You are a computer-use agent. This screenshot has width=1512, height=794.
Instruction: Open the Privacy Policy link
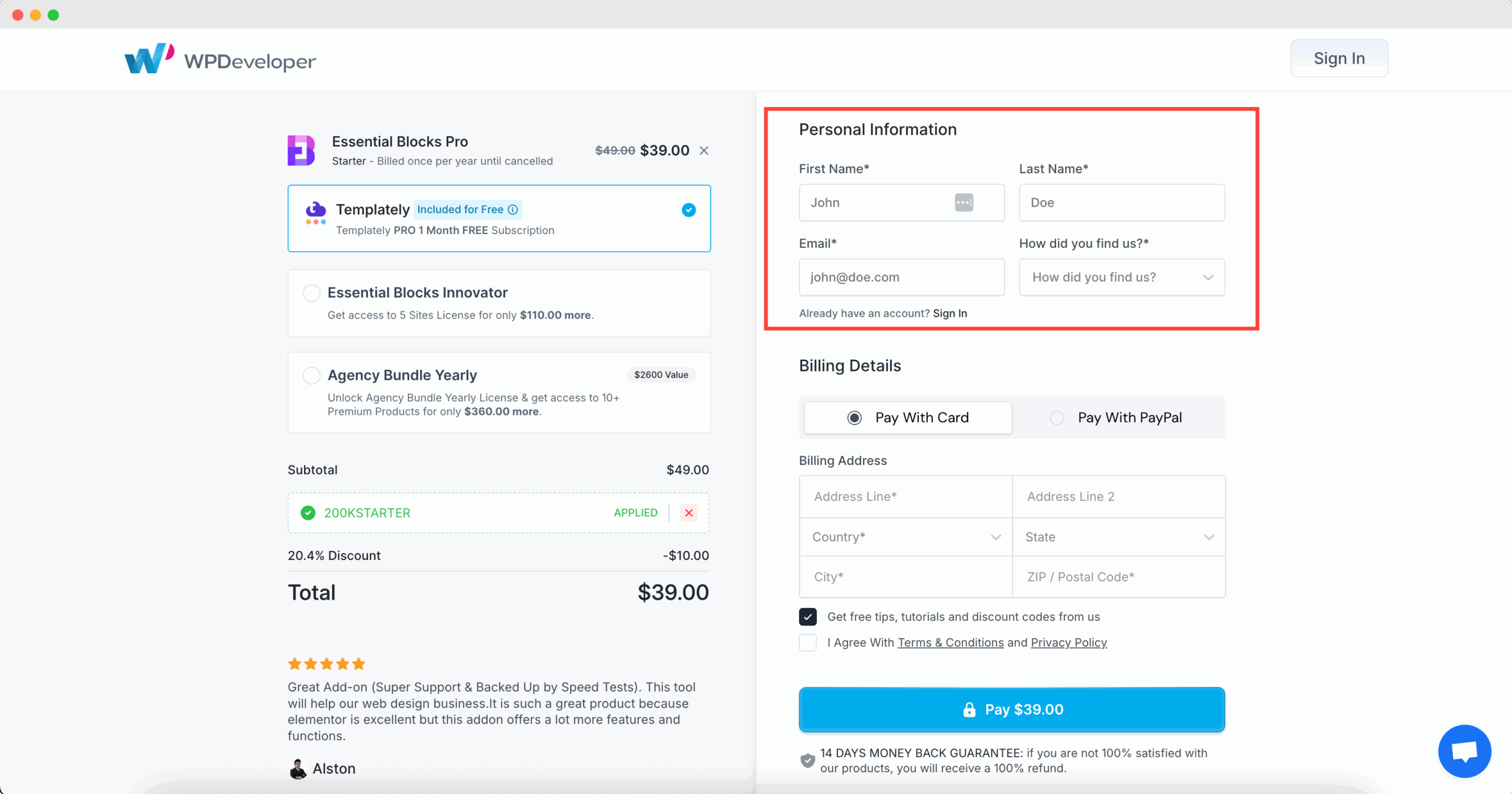point(1068,642)
